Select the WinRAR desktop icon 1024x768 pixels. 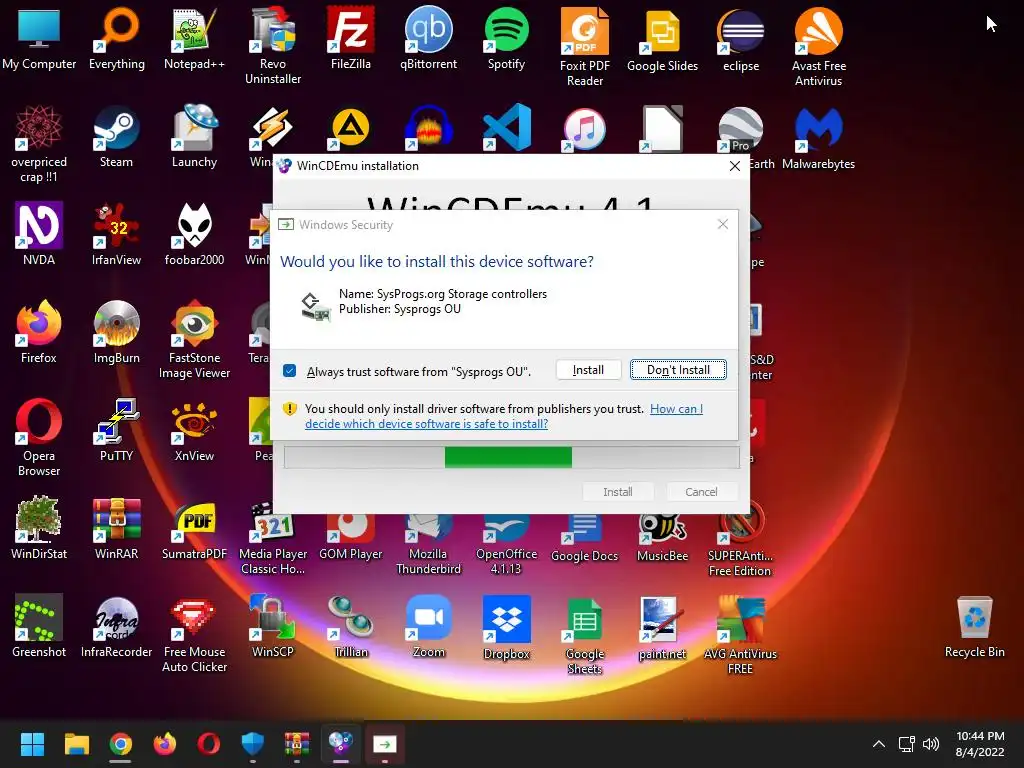[116, 529]
